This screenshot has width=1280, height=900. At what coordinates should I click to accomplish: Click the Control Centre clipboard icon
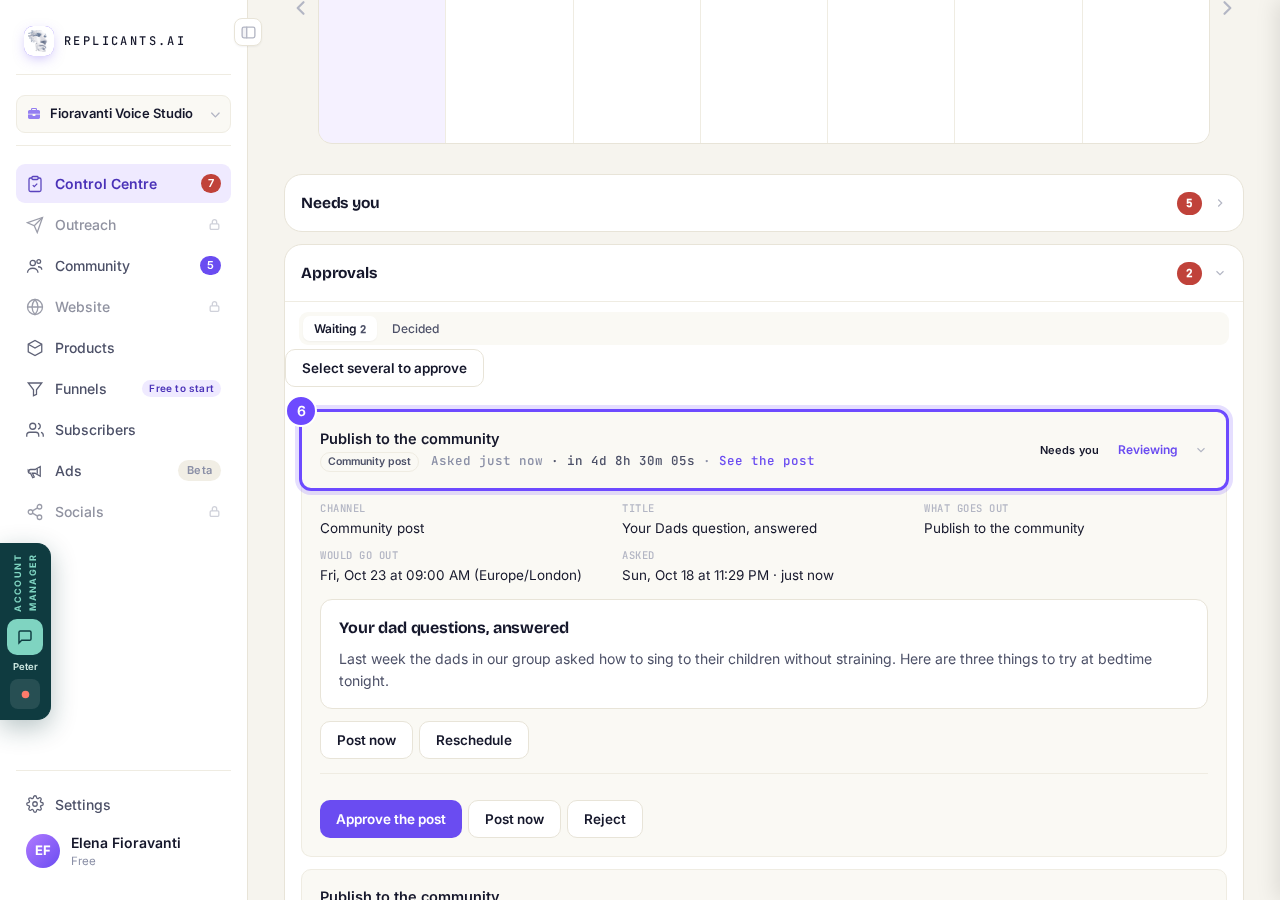pos(35,184)
